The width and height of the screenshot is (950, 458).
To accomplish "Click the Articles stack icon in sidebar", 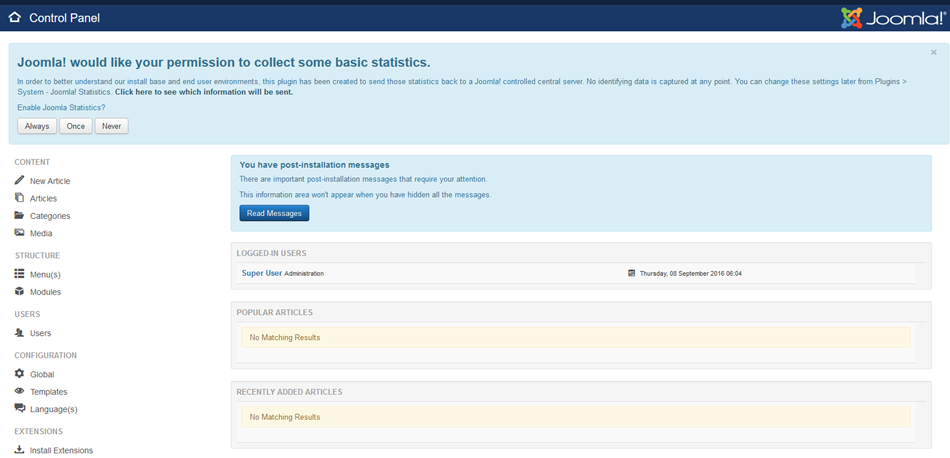I will (19, 198).
